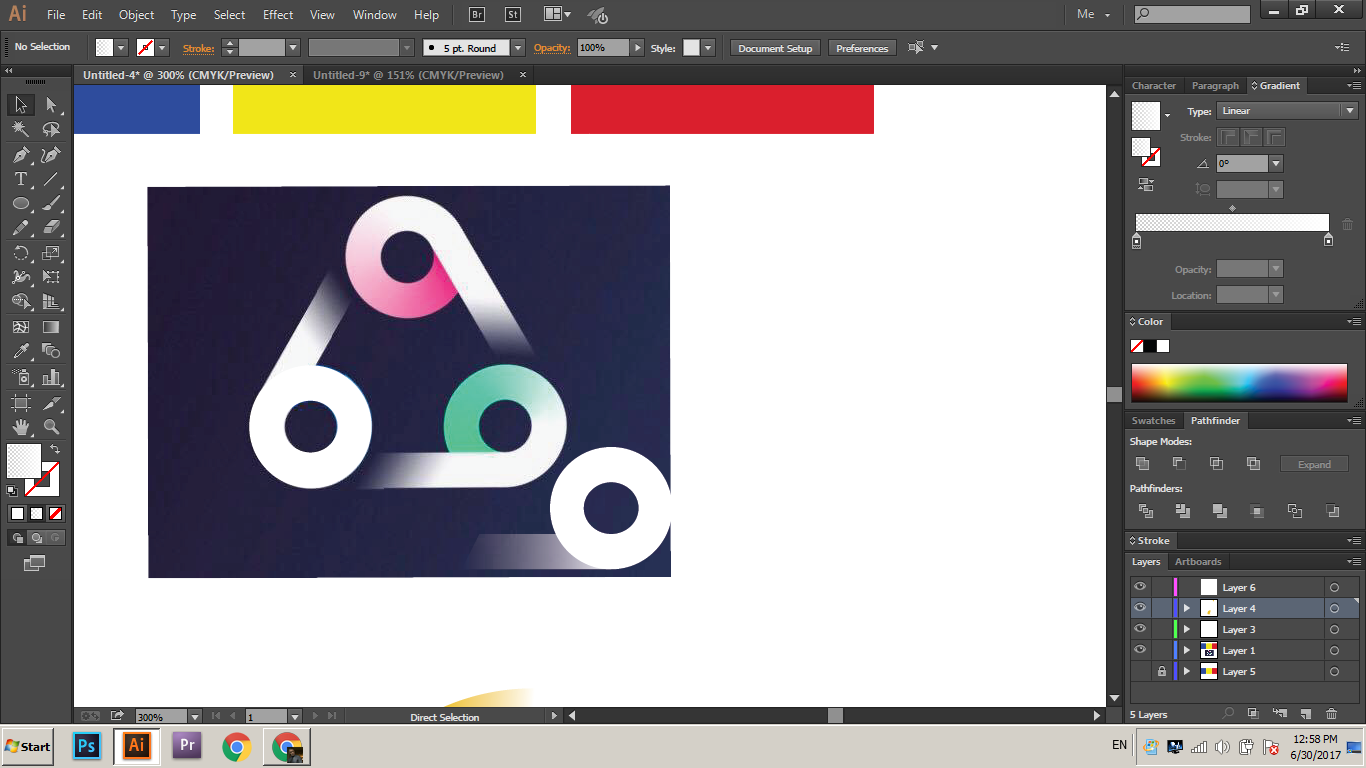
Task: Switch to the Artboards panel tab
Action: click(1198, 562)
